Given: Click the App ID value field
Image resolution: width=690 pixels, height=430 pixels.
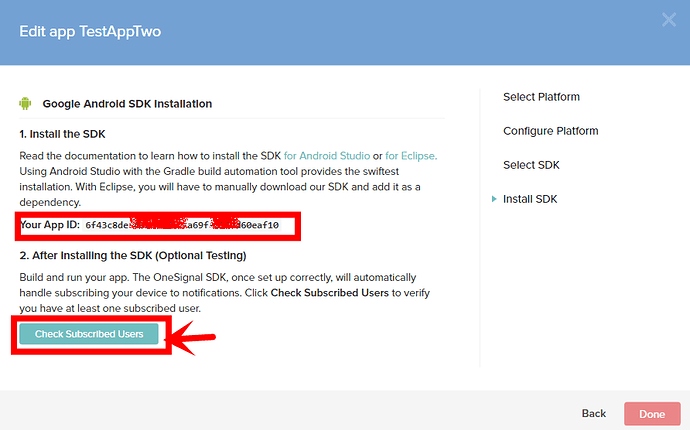Looking at the screenshot, I should click(182, 225).
